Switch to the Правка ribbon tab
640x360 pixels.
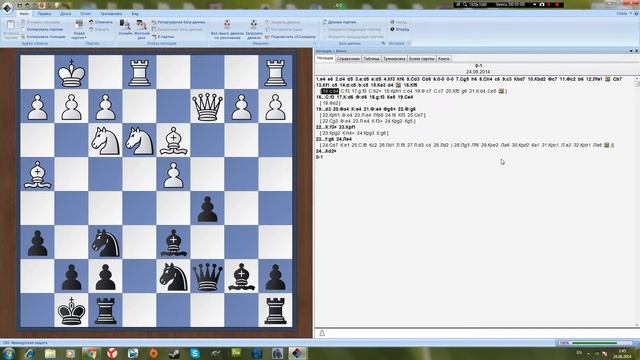coord(44,13)
